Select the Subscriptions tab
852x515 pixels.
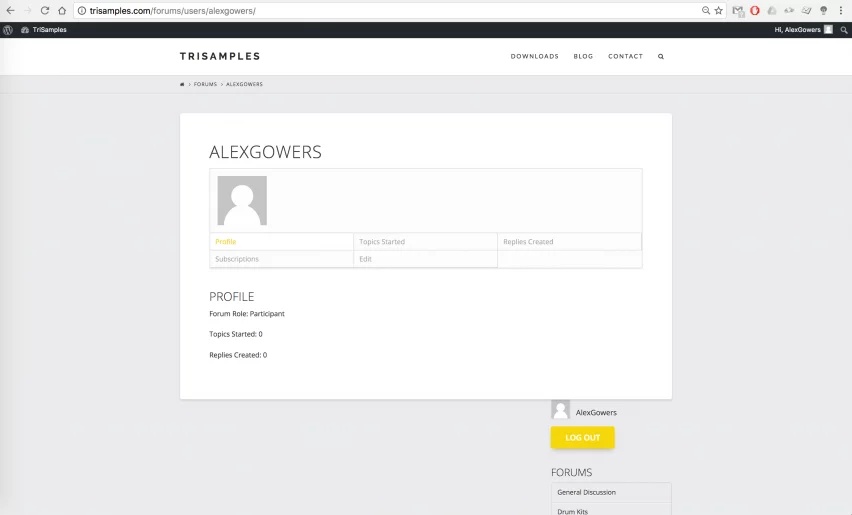click(x=237, y=259)
